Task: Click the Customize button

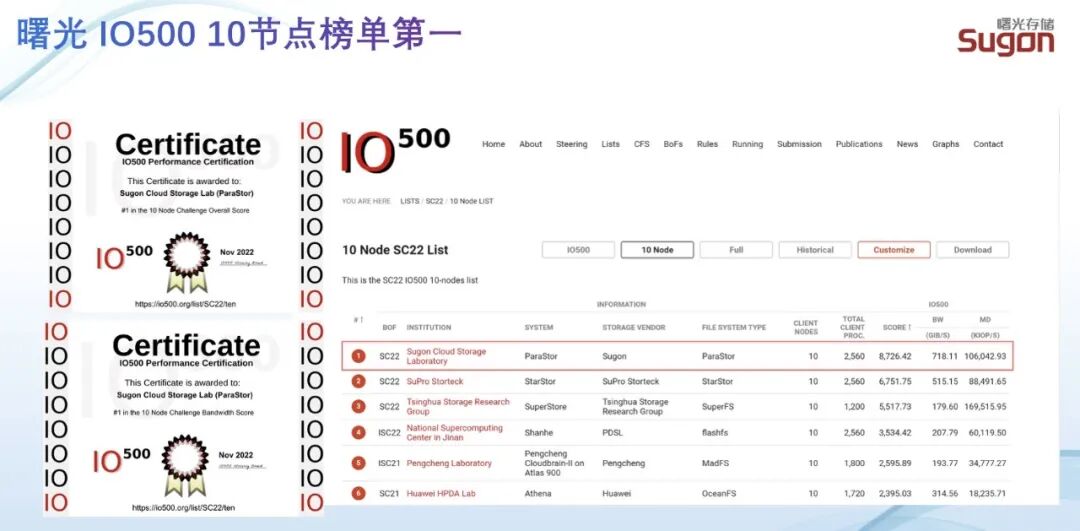Action: click(894, 250)
